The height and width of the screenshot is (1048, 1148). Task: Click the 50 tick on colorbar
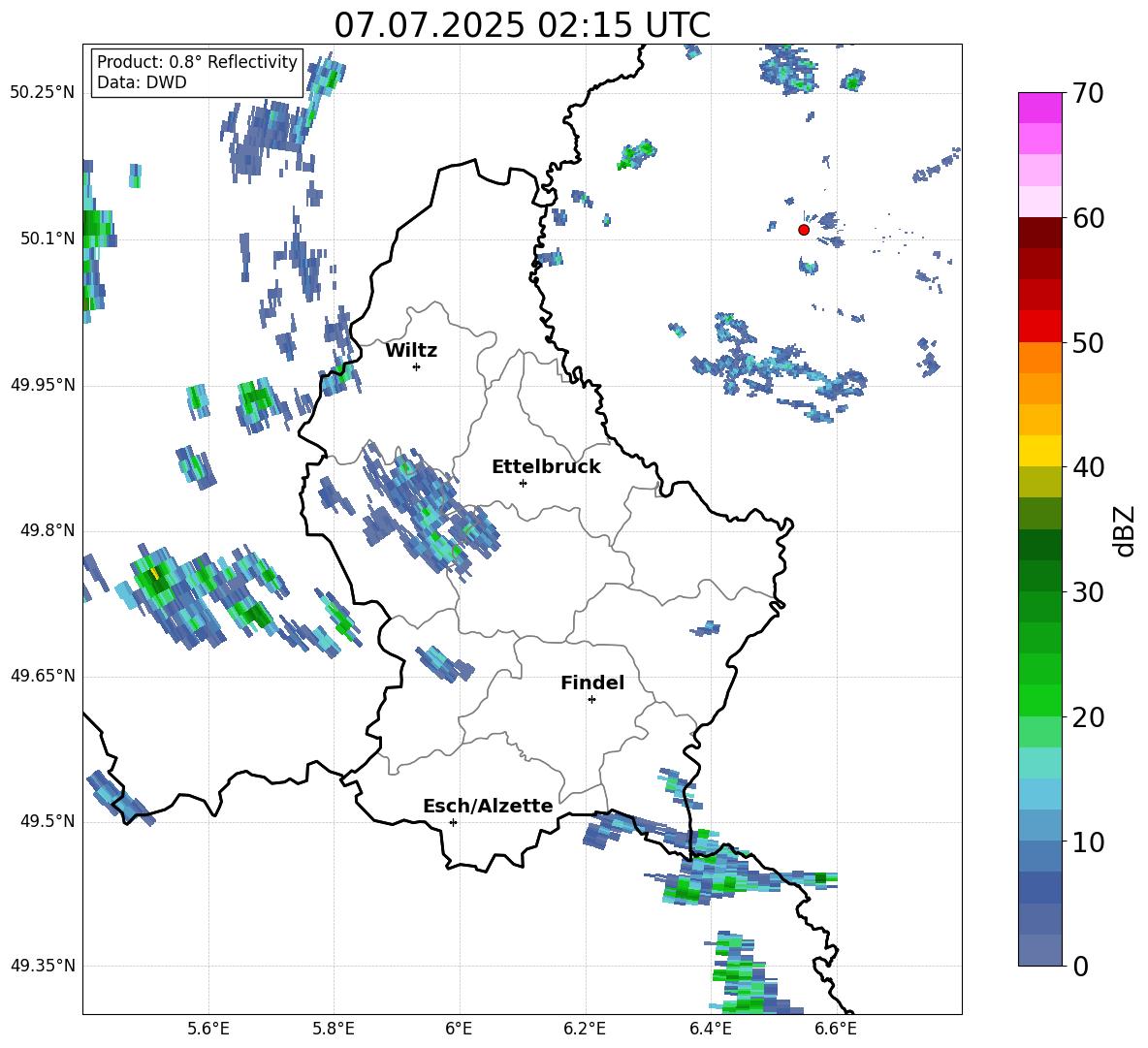click(1088, 342)
